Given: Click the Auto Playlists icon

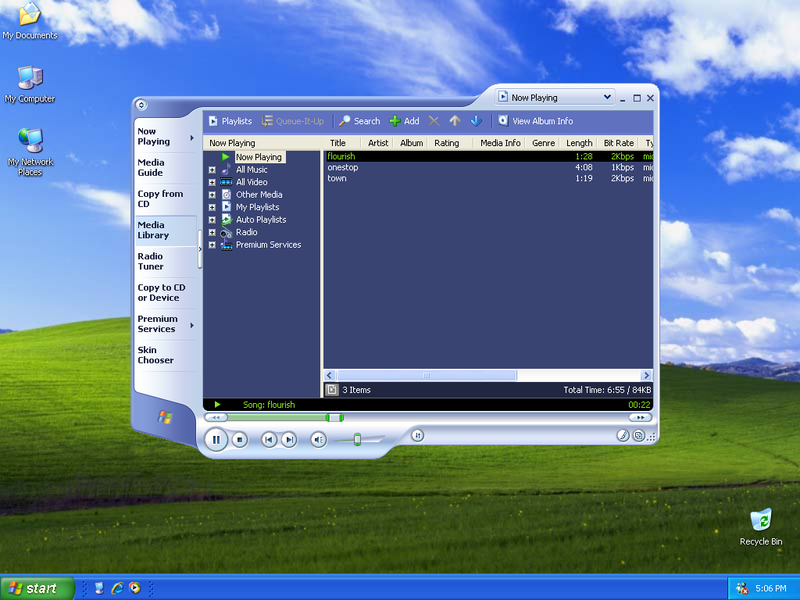Looking at the screenshot, I should pyautogui.click(x=226, y=219).
